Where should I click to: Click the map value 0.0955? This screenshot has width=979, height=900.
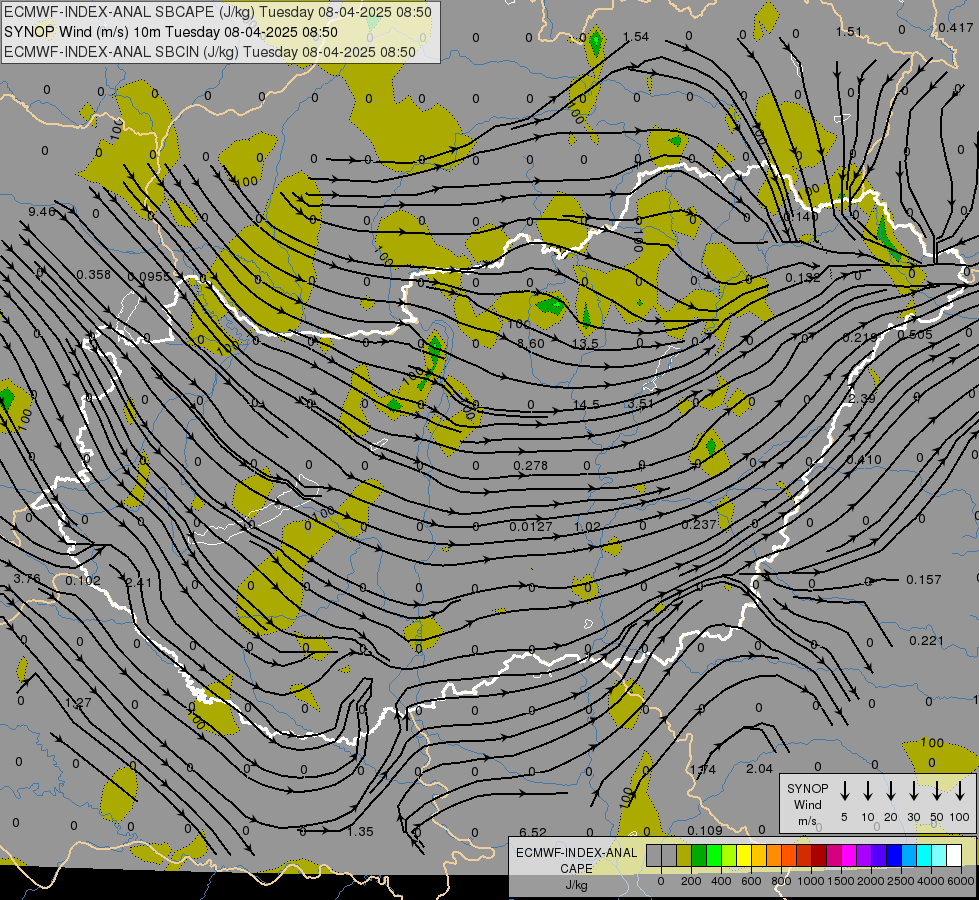point(149,277)
